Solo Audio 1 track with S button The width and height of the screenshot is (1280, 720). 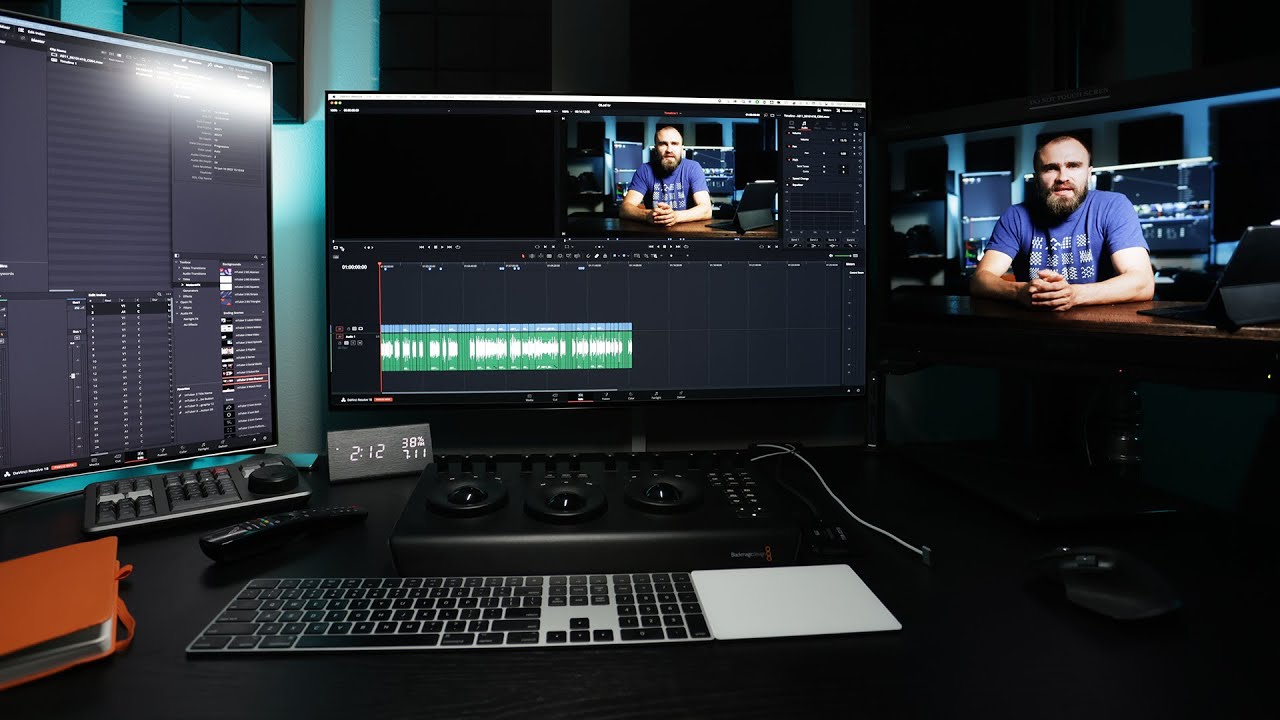(x=353, y=343)
